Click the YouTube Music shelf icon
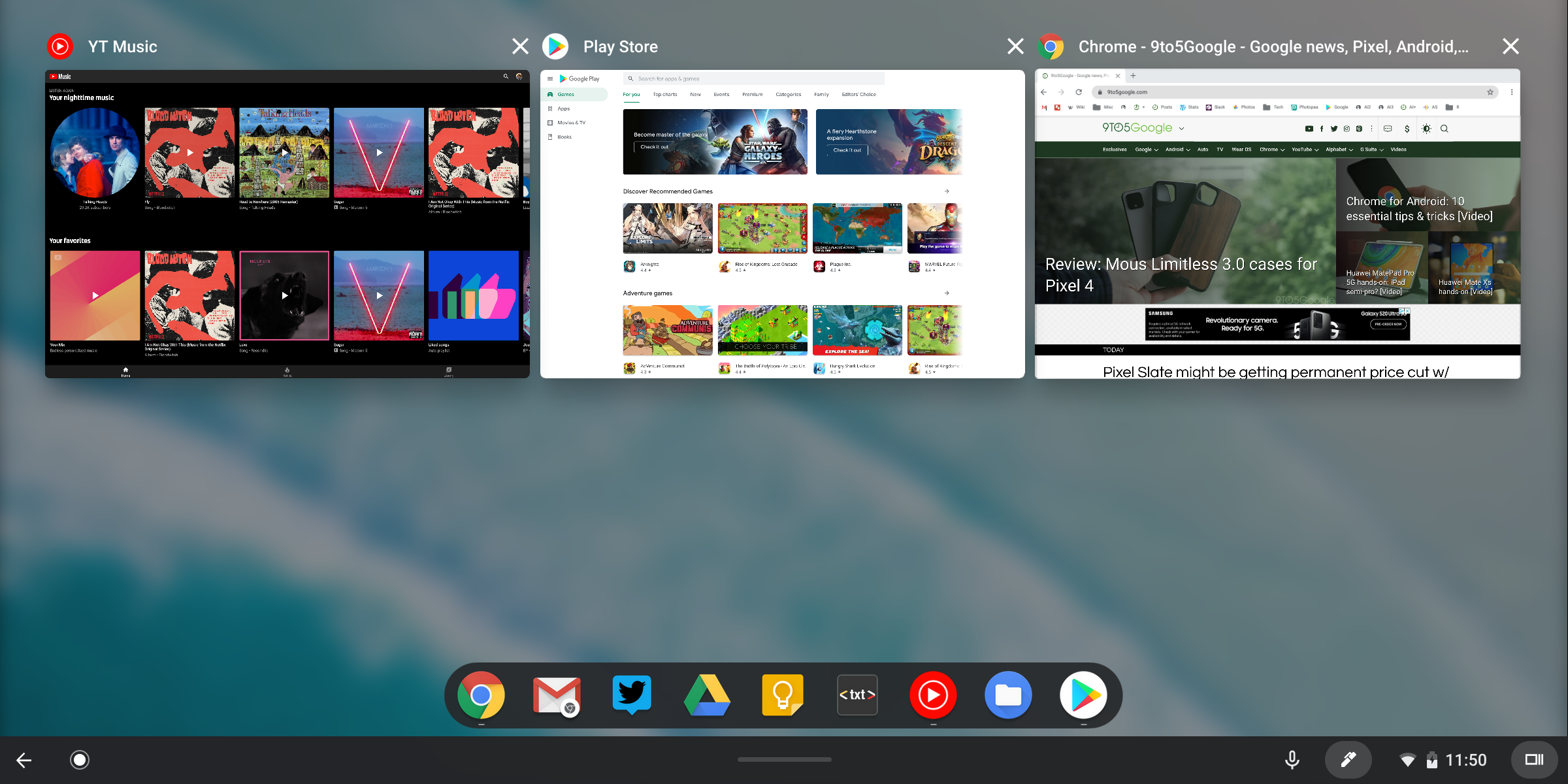Viewport: 1568px width, 784px height. click(933, 695)
